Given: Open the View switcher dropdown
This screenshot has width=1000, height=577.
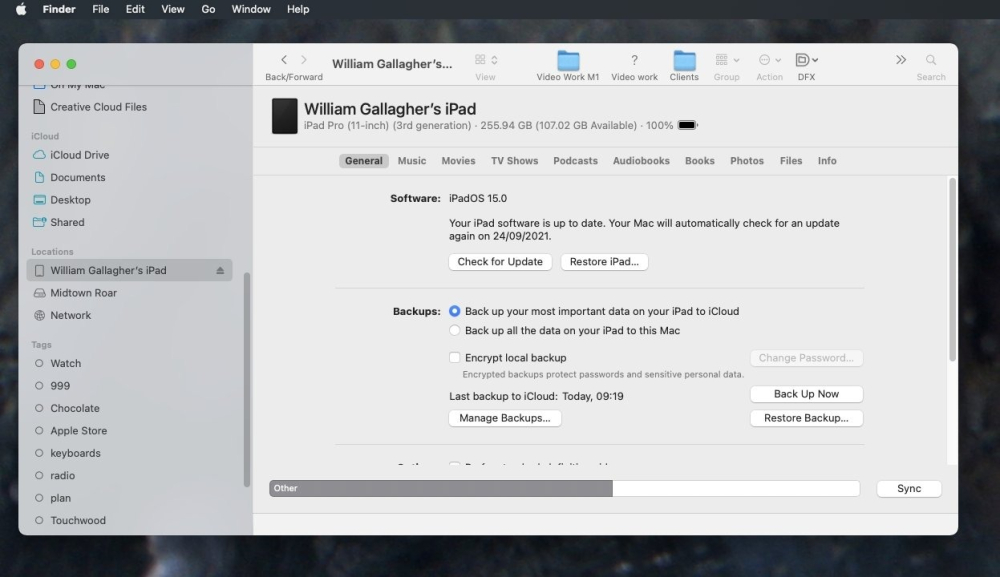Looking at the screenshot, I should tap(486, 61).
